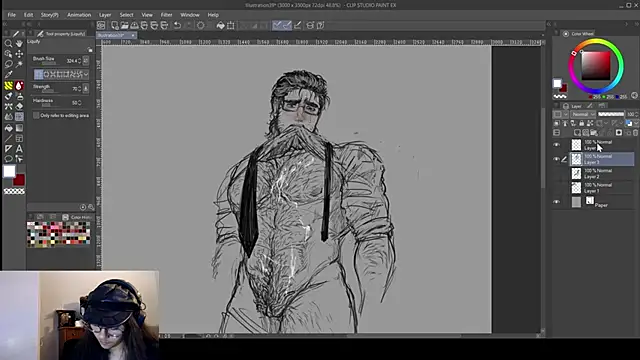This screenshot has width=640, height=360.
Task: Click the Clear circle icon in command bar
Action: 200,25
